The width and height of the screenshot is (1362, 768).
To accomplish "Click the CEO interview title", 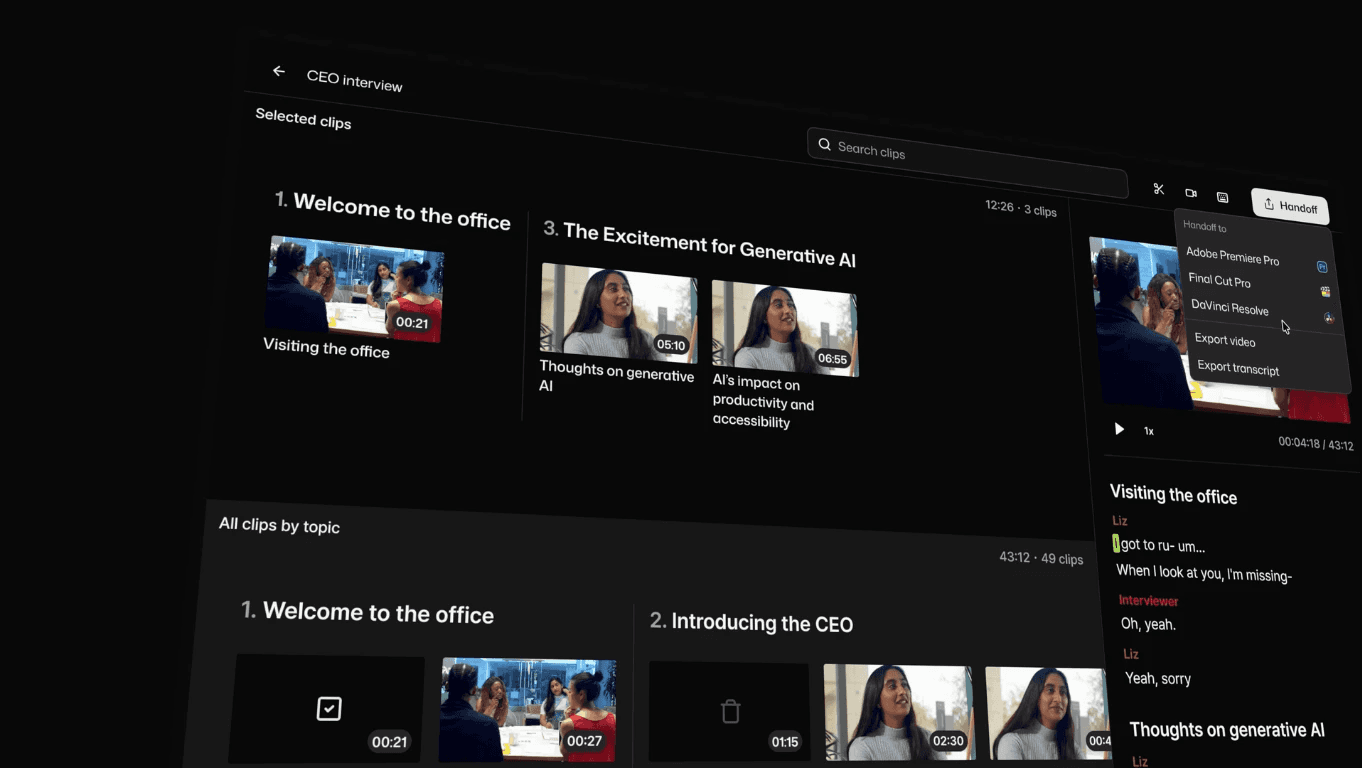I will [355, 81].
